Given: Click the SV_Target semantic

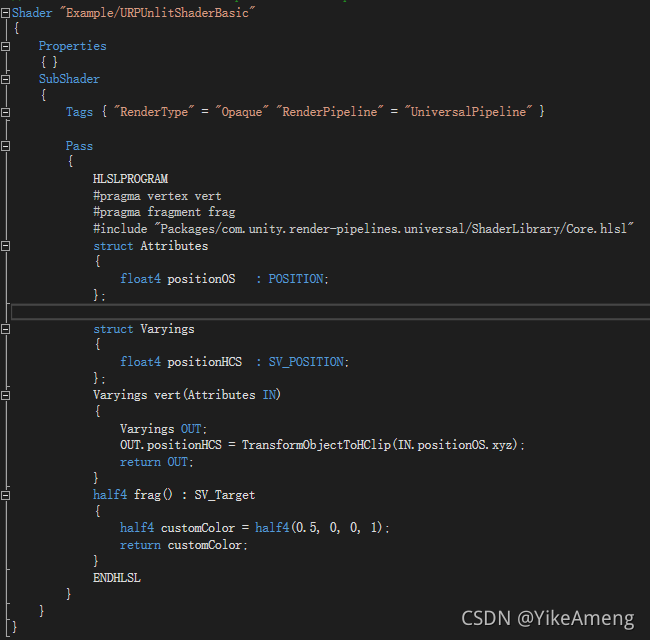Looking at the screenshot, I should pyautogui.click(x=225, y=495).
